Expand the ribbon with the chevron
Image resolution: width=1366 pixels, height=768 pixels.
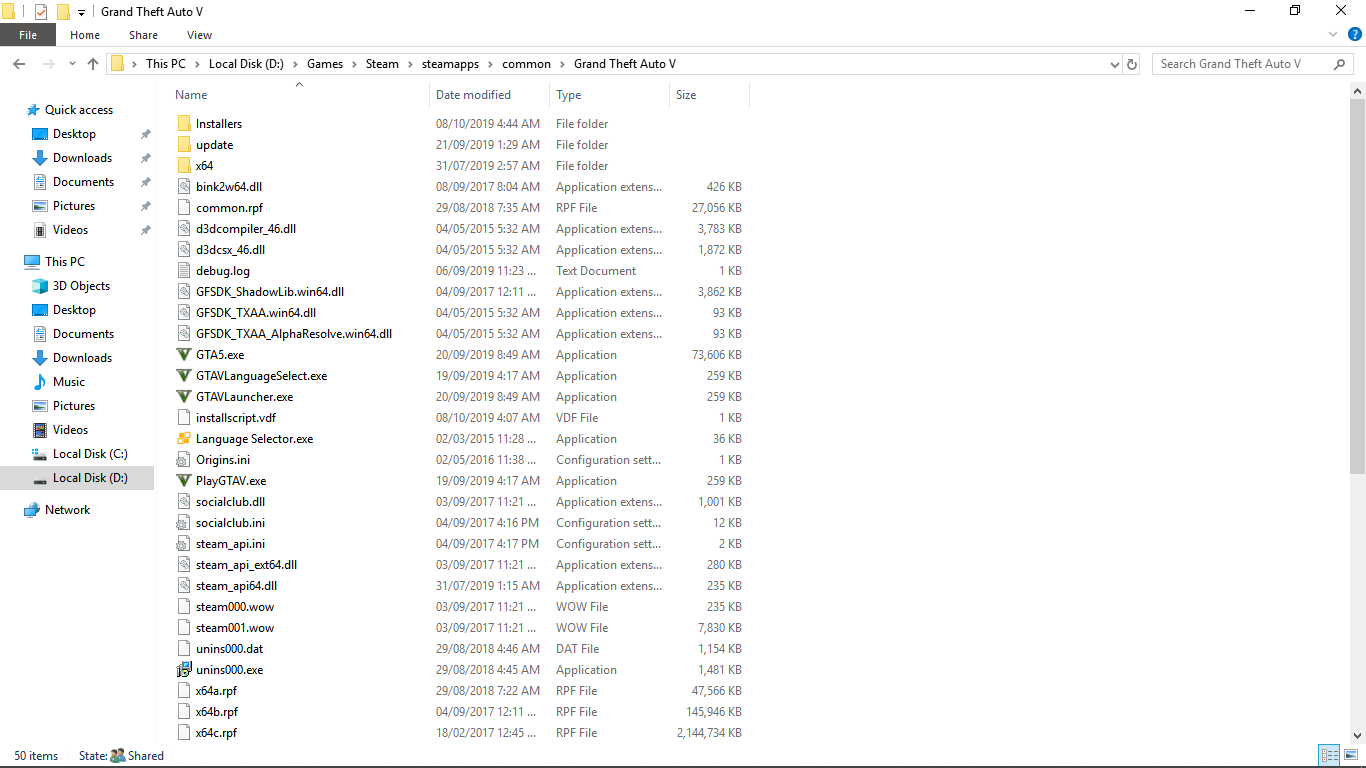(x=1332, y=35)
